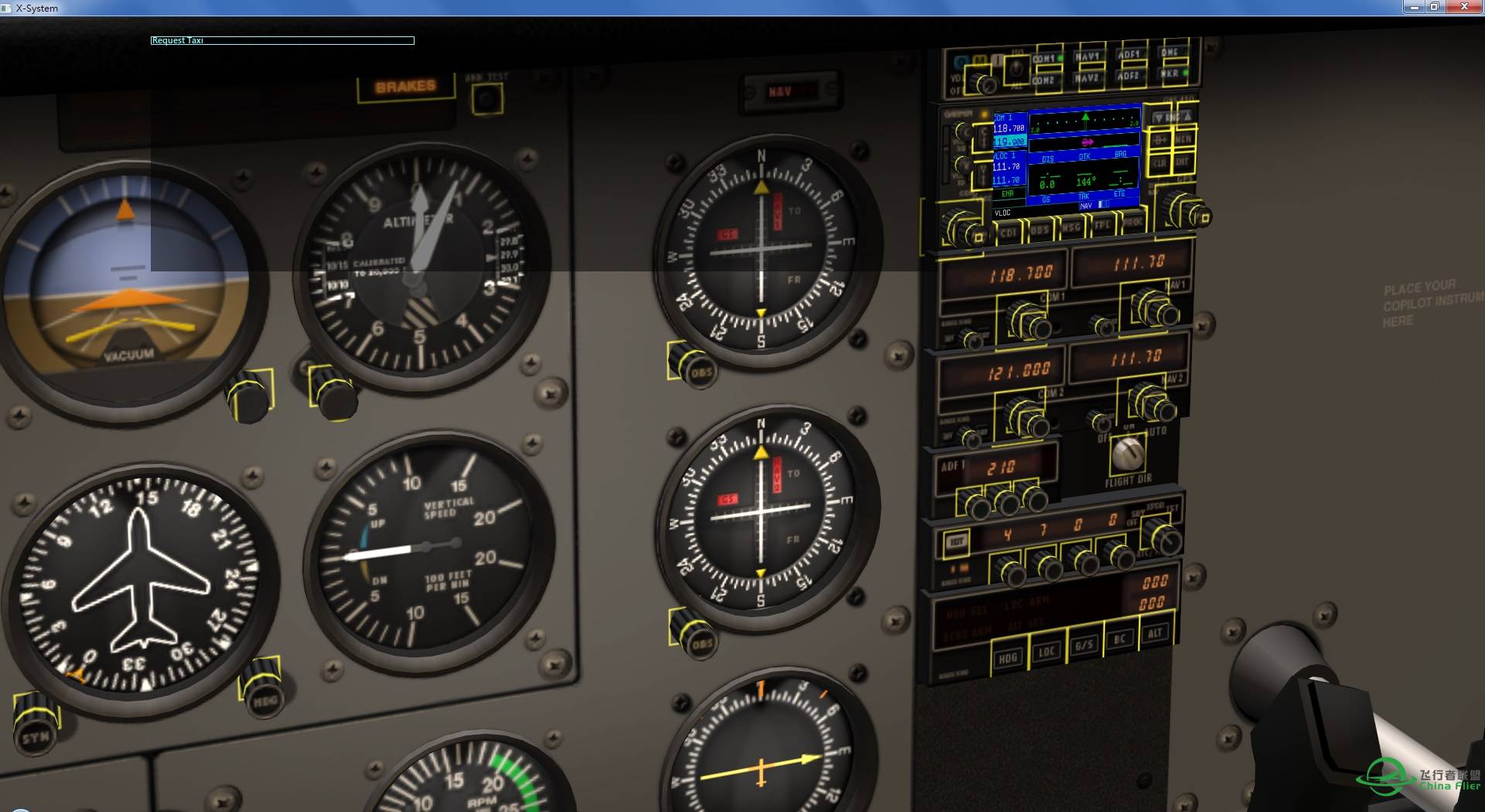The height and width of the screenshot is (812, 1485).
Task: Click the upper VOR indicator OBS knob
Action: coord(693,365)
